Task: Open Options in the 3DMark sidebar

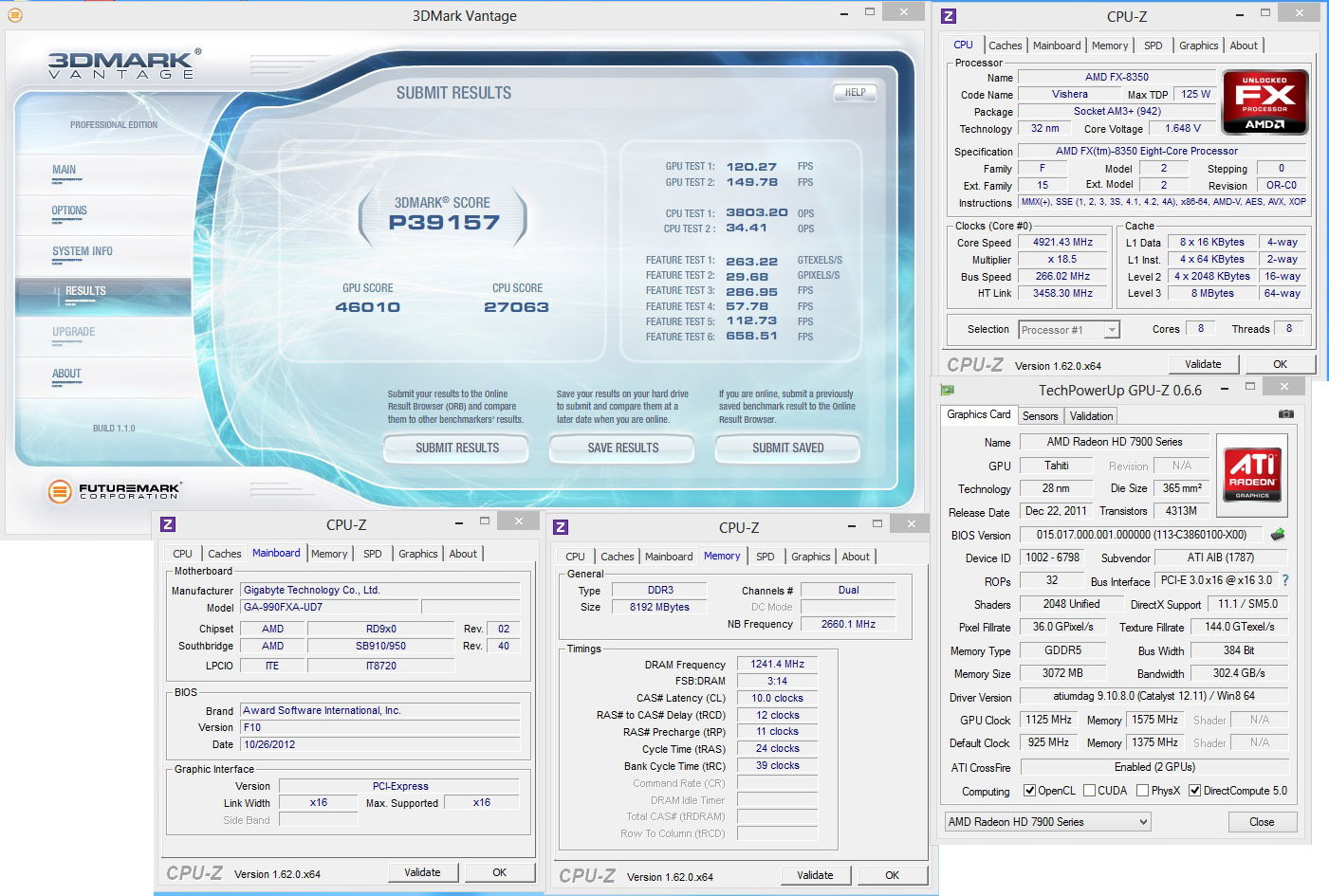Action: 69,210
